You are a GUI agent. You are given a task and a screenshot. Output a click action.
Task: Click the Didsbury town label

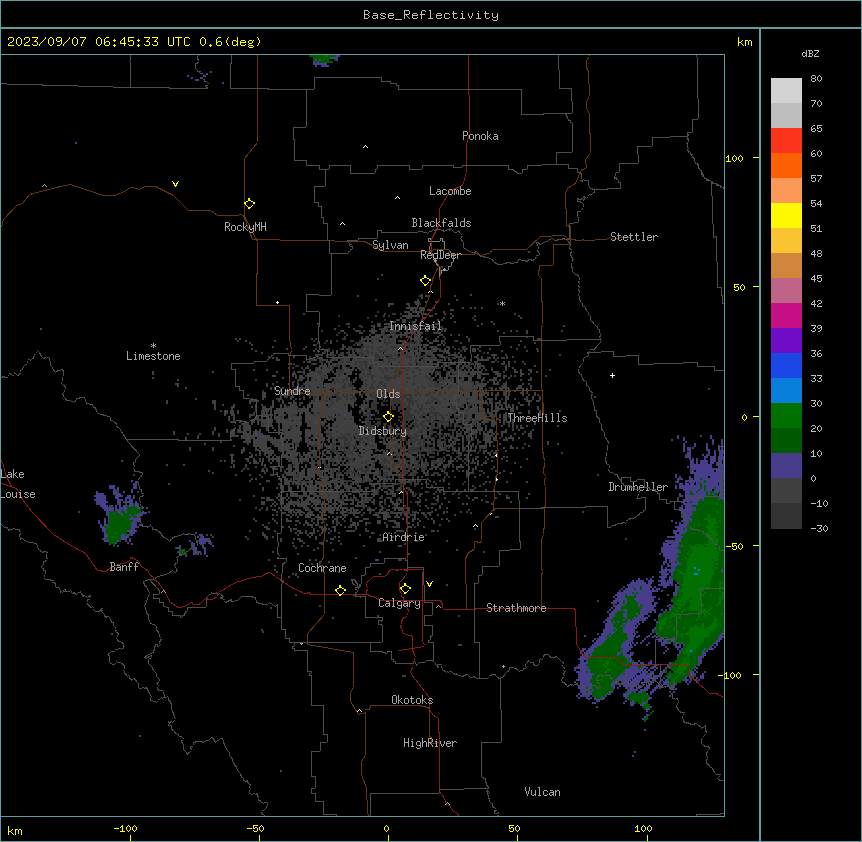(x=383, y=431)
